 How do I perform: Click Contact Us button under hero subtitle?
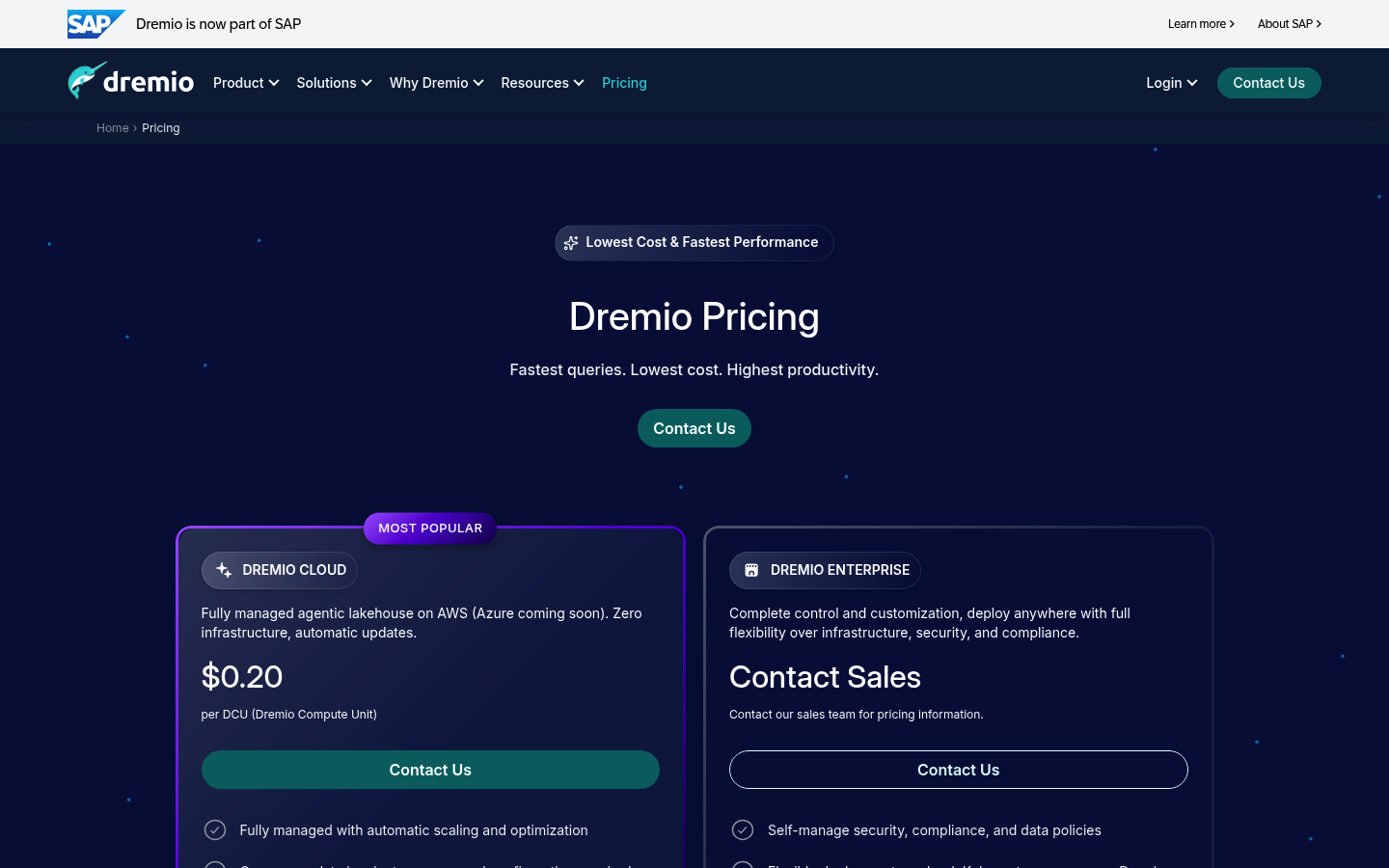click(x=694, y=428)
